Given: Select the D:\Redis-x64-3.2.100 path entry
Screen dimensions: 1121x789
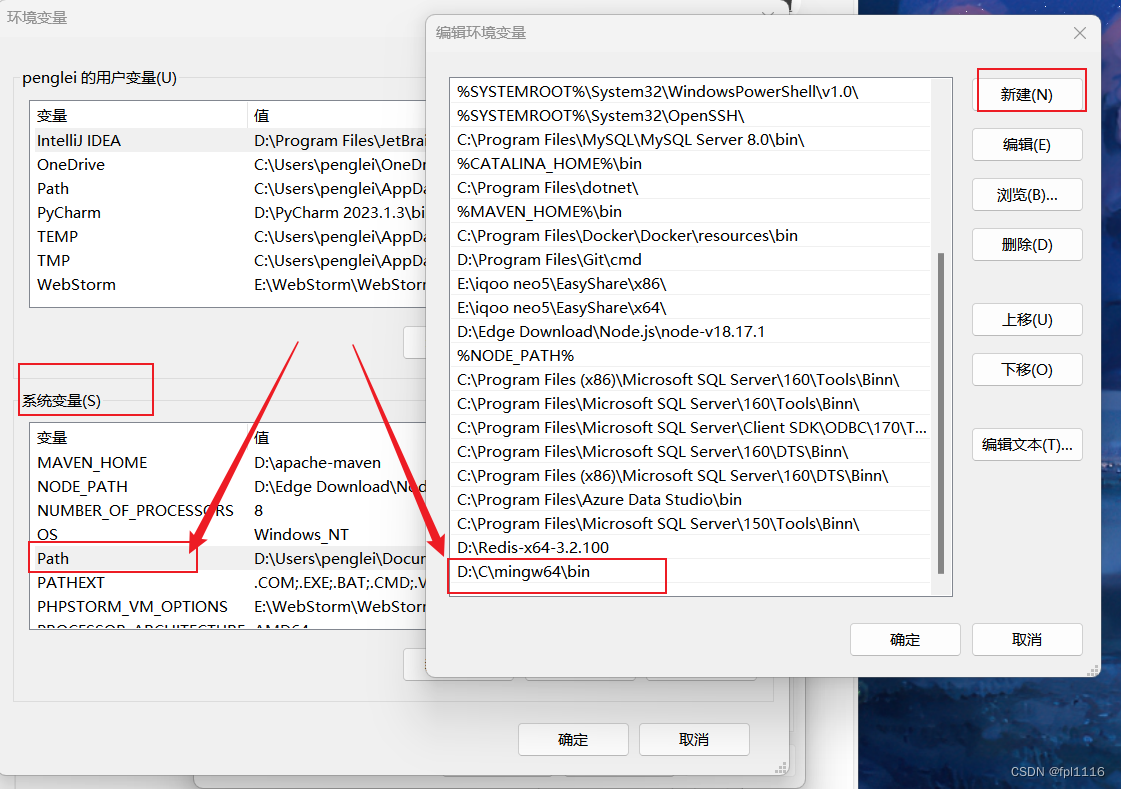Looking at the screenshot, I should 691,547.
